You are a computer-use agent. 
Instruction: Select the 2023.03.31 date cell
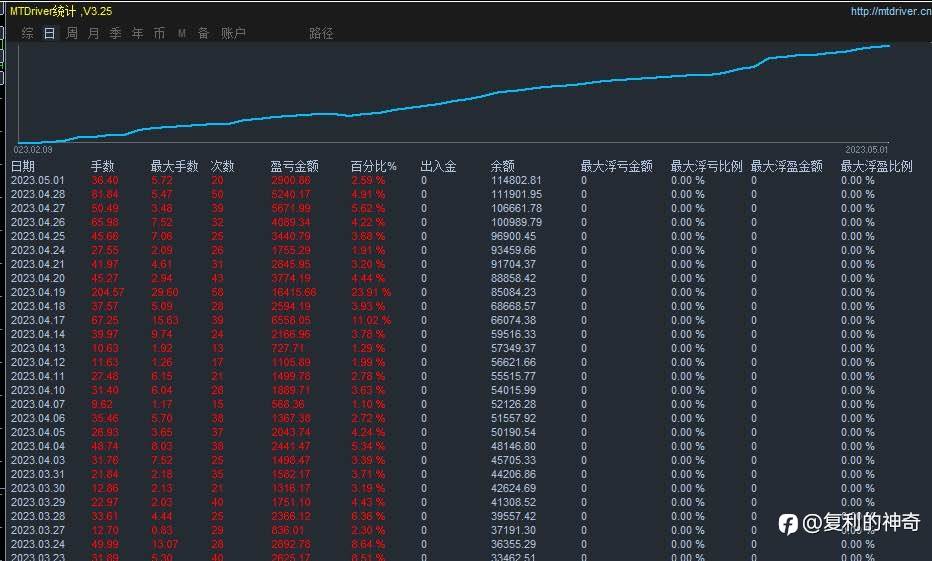click(37, 474)
